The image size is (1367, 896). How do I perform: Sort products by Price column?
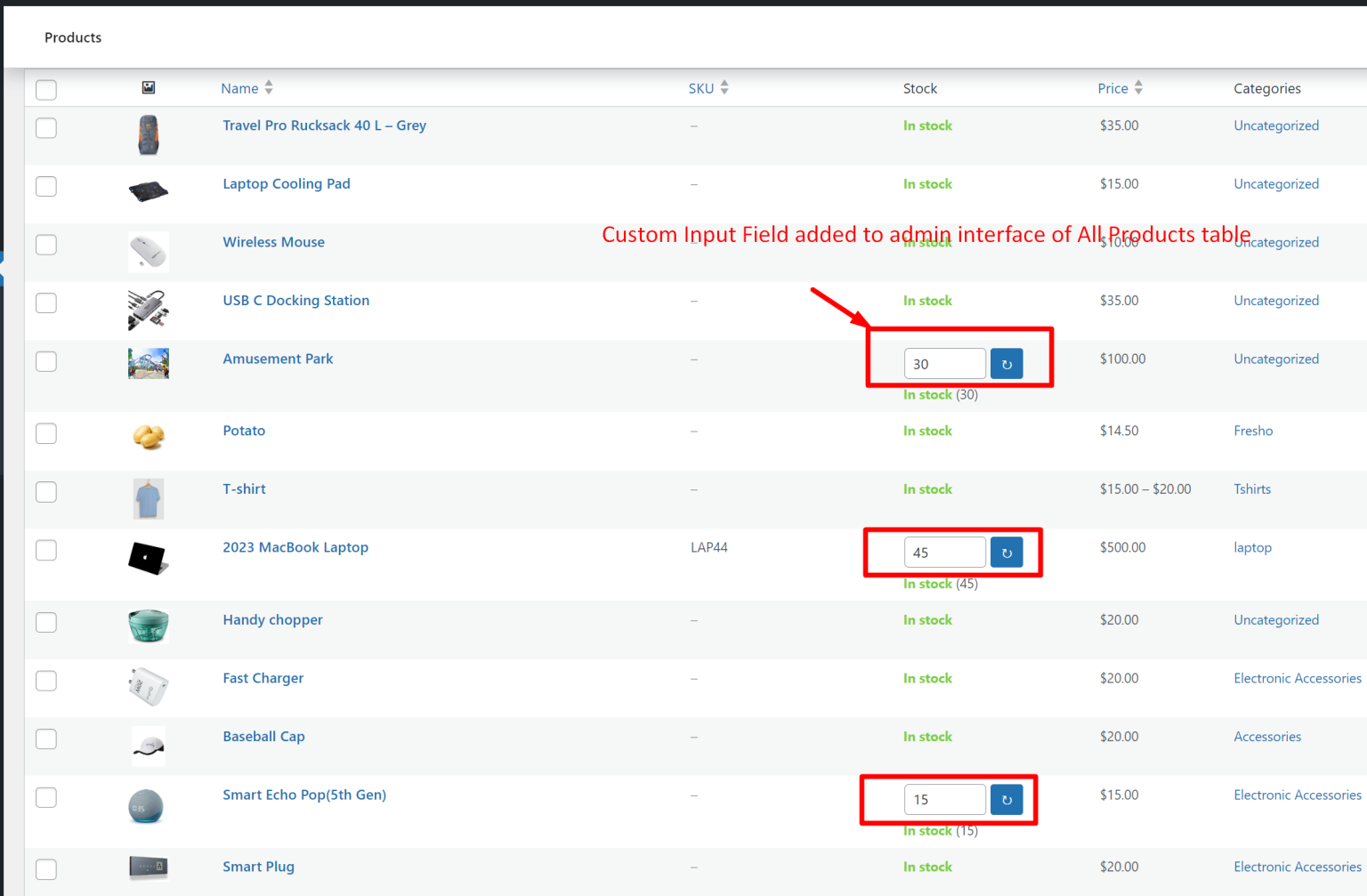pyautogui.click(x=1112, y=88)
